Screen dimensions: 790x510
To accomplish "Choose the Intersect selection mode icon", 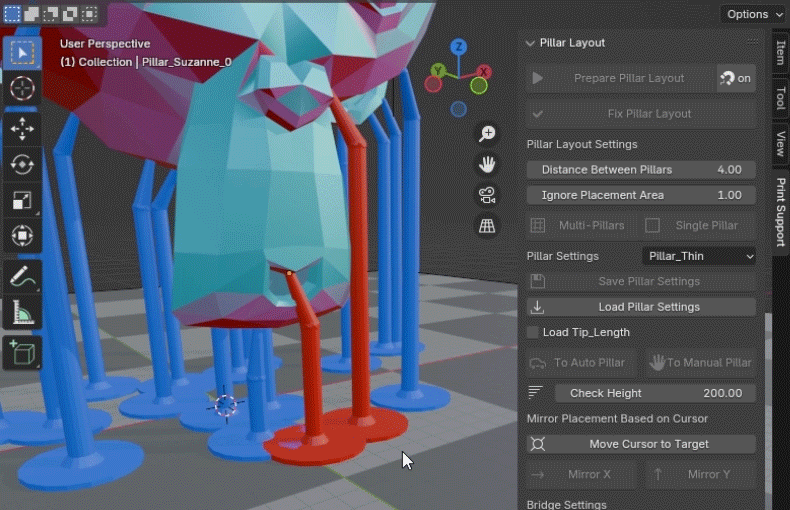I will click(89, 14).
